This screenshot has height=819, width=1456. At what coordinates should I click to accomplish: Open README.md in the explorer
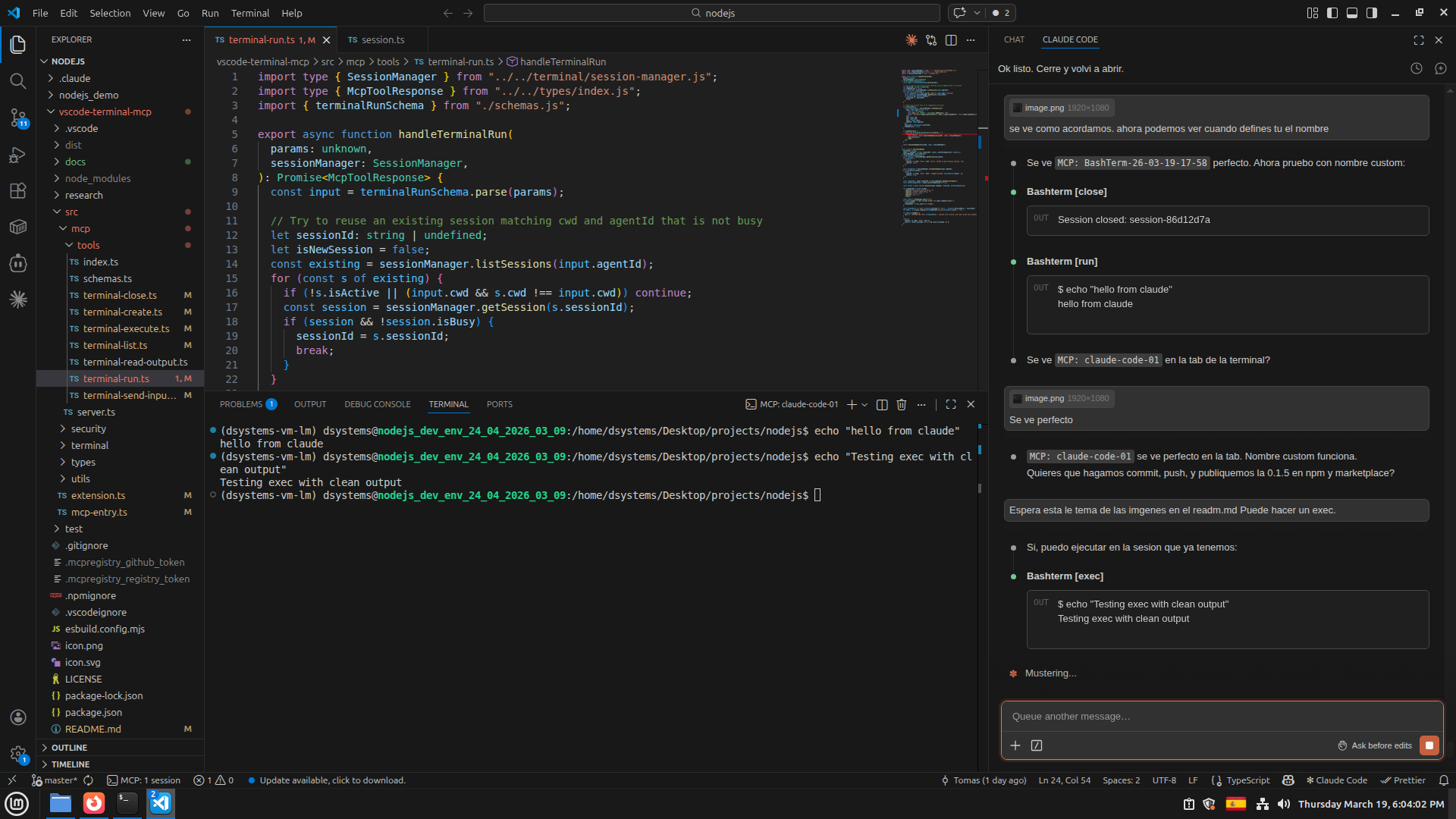93,730
